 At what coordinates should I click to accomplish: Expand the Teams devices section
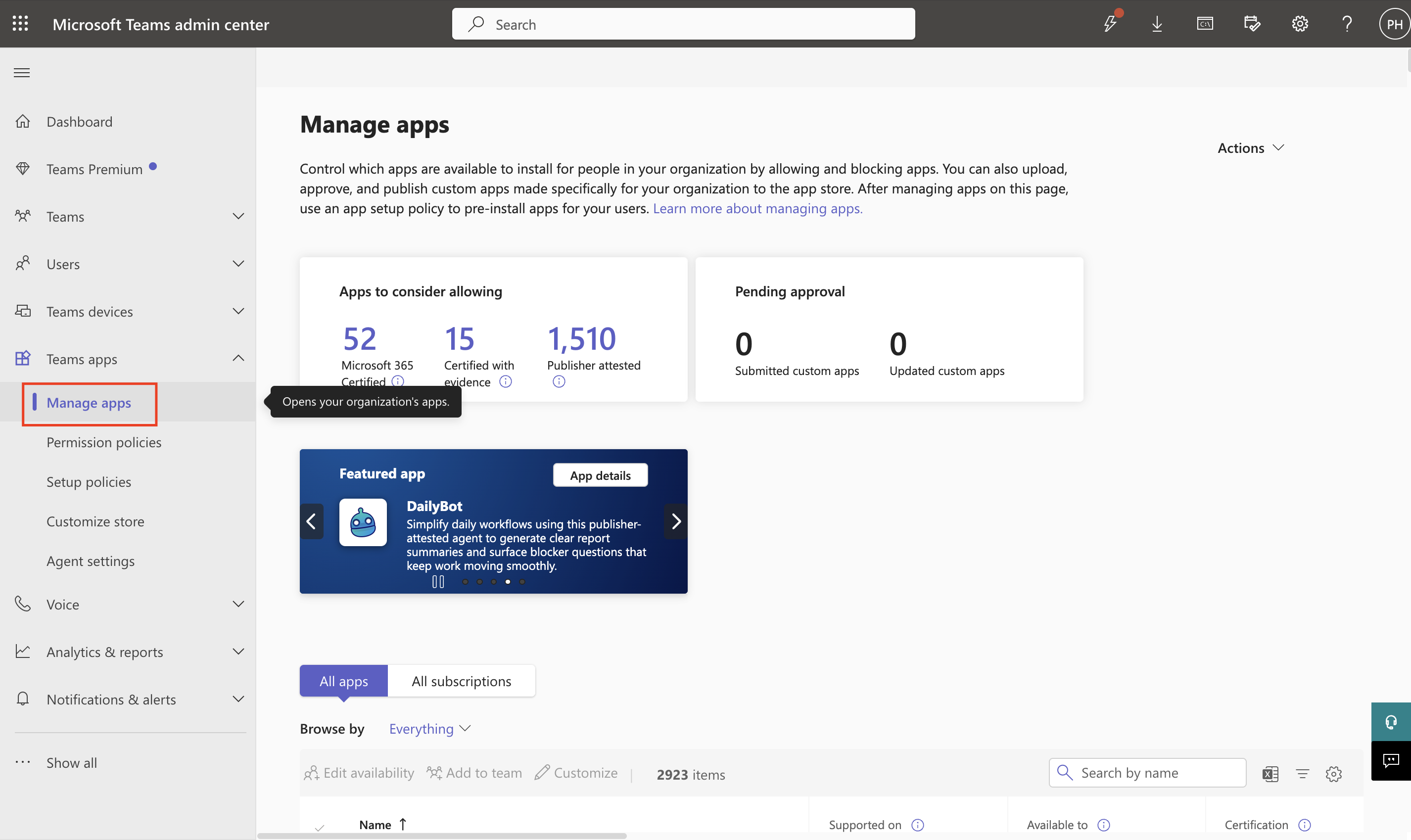pos(238,311)
